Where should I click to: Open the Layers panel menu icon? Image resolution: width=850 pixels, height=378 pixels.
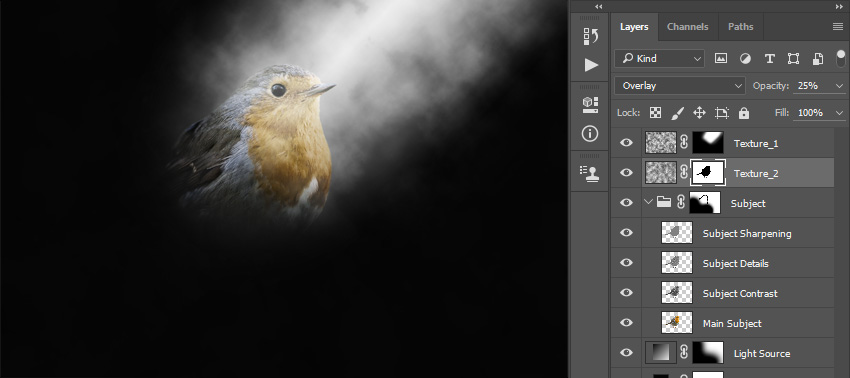838,27
